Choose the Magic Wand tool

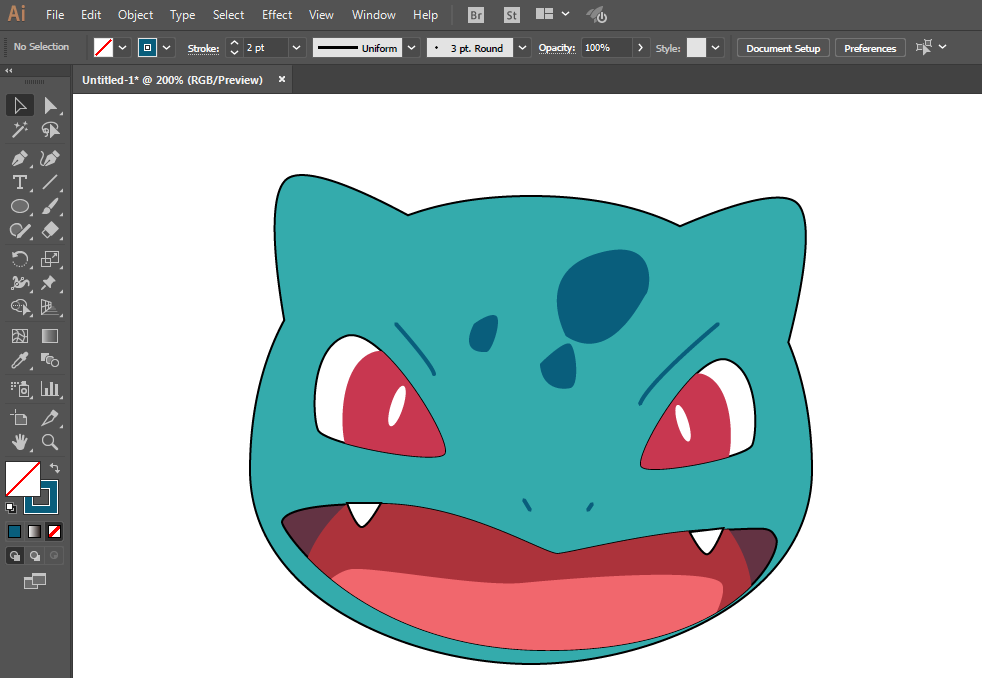(x=19, y=130)
